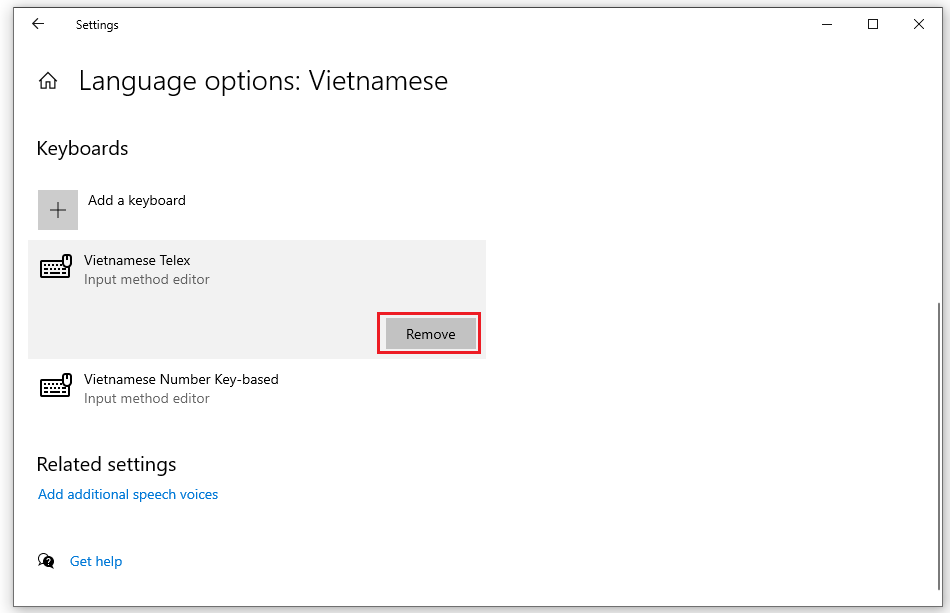This screenshot has width=950, height=613.
Task: Follow the Get help link
Action: (96, 561)
